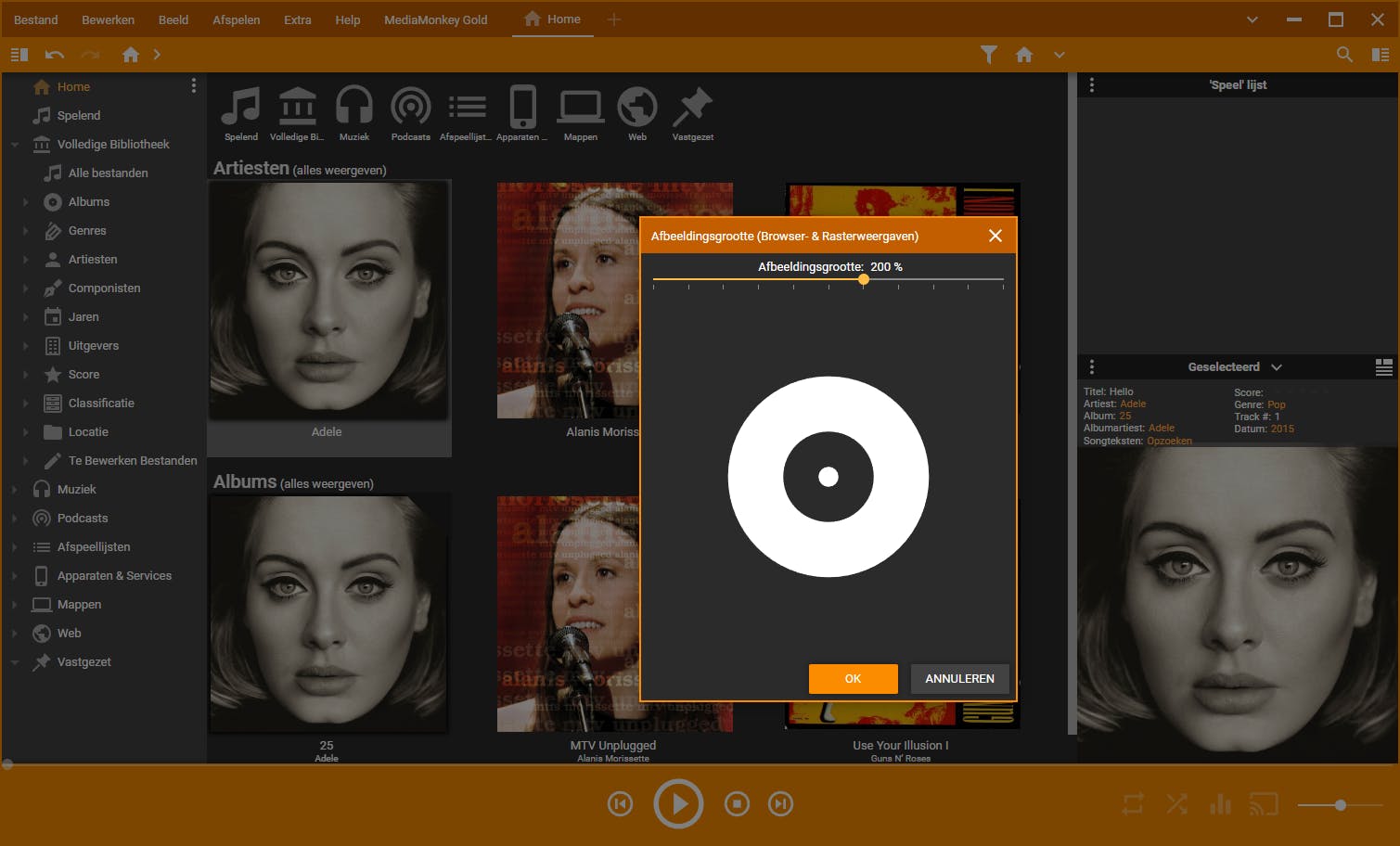Expand the Afspeellijsten tree node
The image size is (1400, 846).
(15, 547)
